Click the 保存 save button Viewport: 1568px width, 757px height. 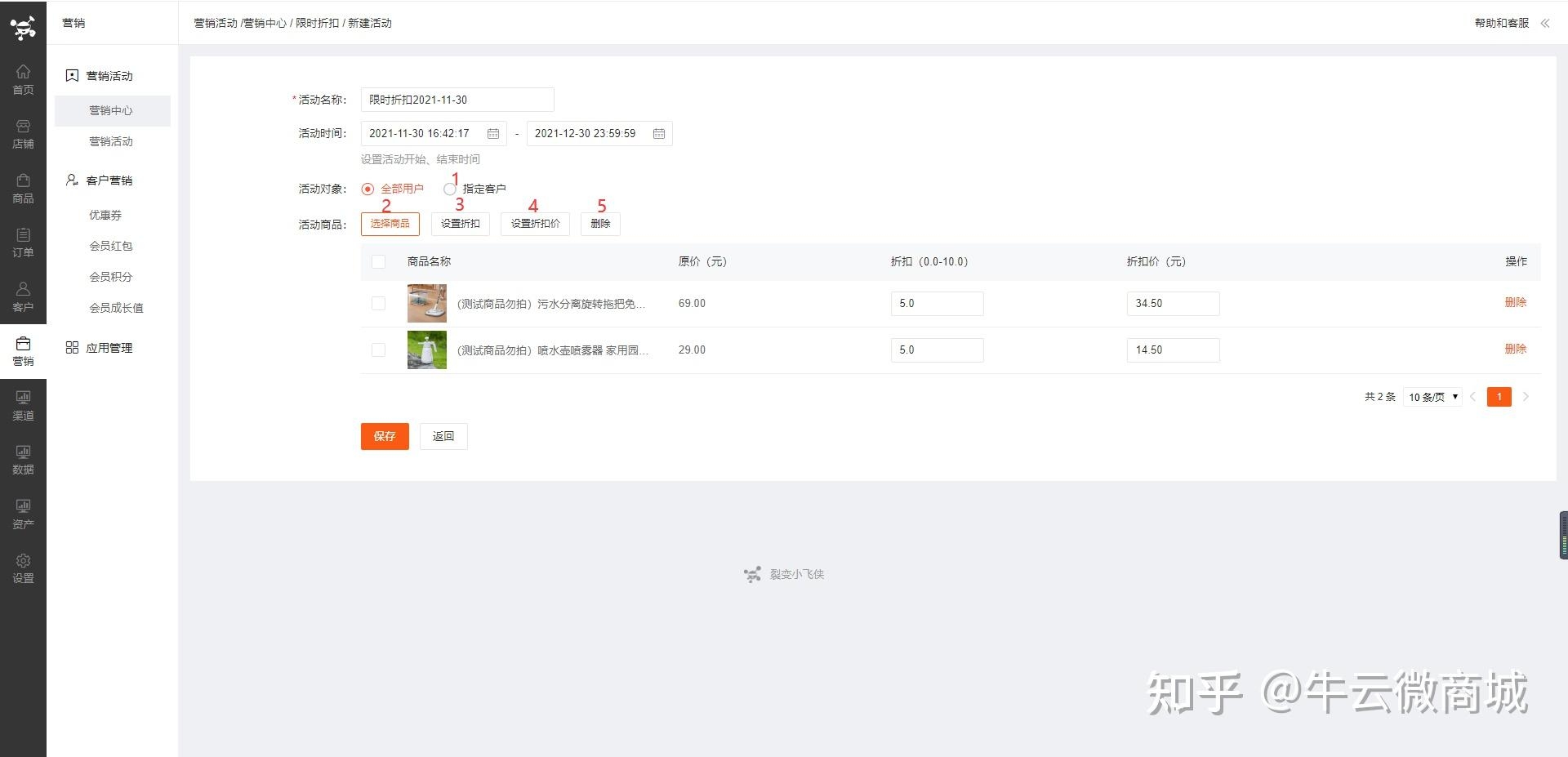[x=384, y=436]
